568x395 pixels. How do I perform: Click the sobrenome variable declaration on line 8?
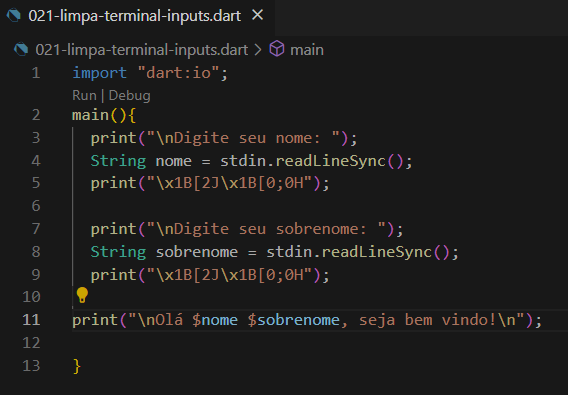pyautogui.click(x=197, y=252)
